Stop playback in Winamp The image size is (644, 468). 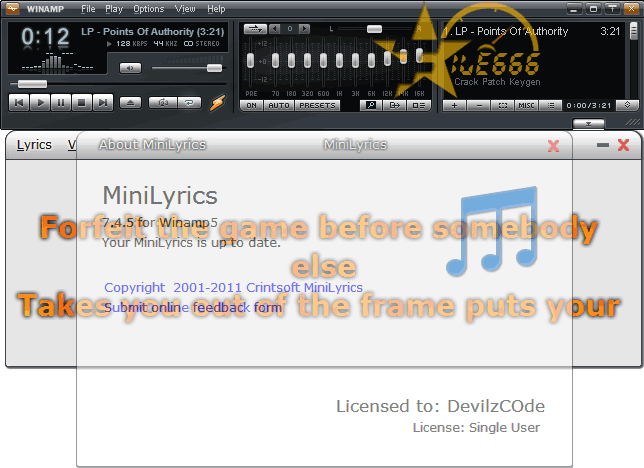(x=82, y=103)
